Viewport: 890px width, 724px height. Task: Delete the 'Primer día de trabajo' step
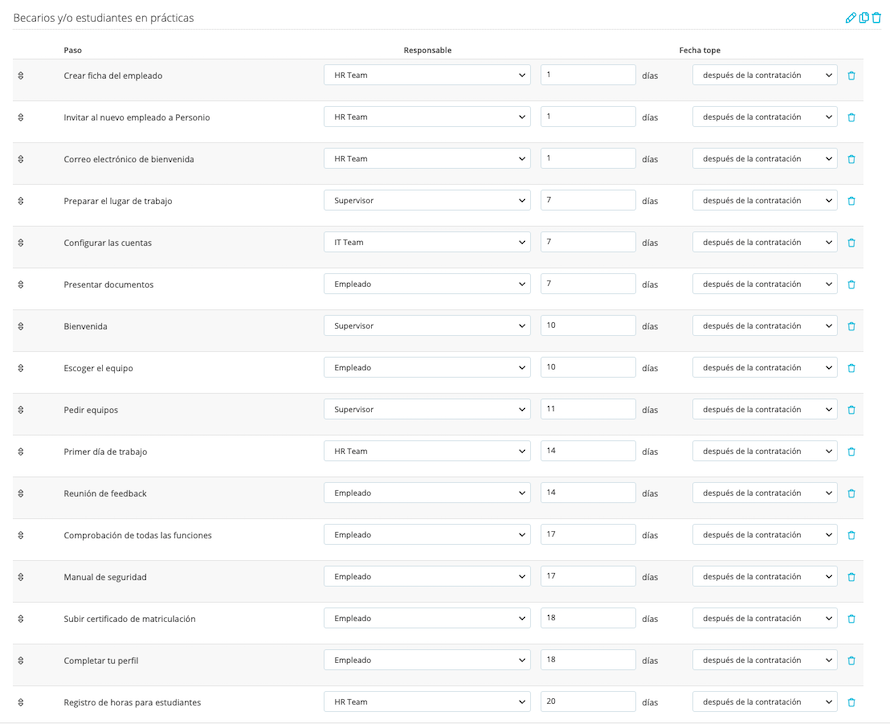point(851,452)
